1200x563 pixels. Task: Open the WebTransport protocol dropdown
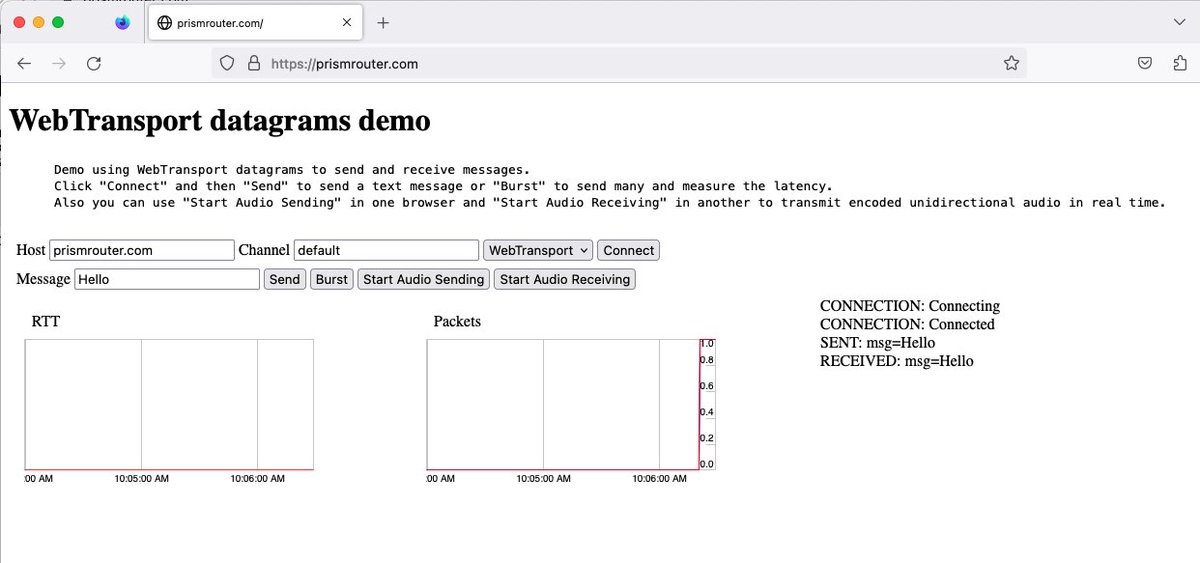coord(538,250)
